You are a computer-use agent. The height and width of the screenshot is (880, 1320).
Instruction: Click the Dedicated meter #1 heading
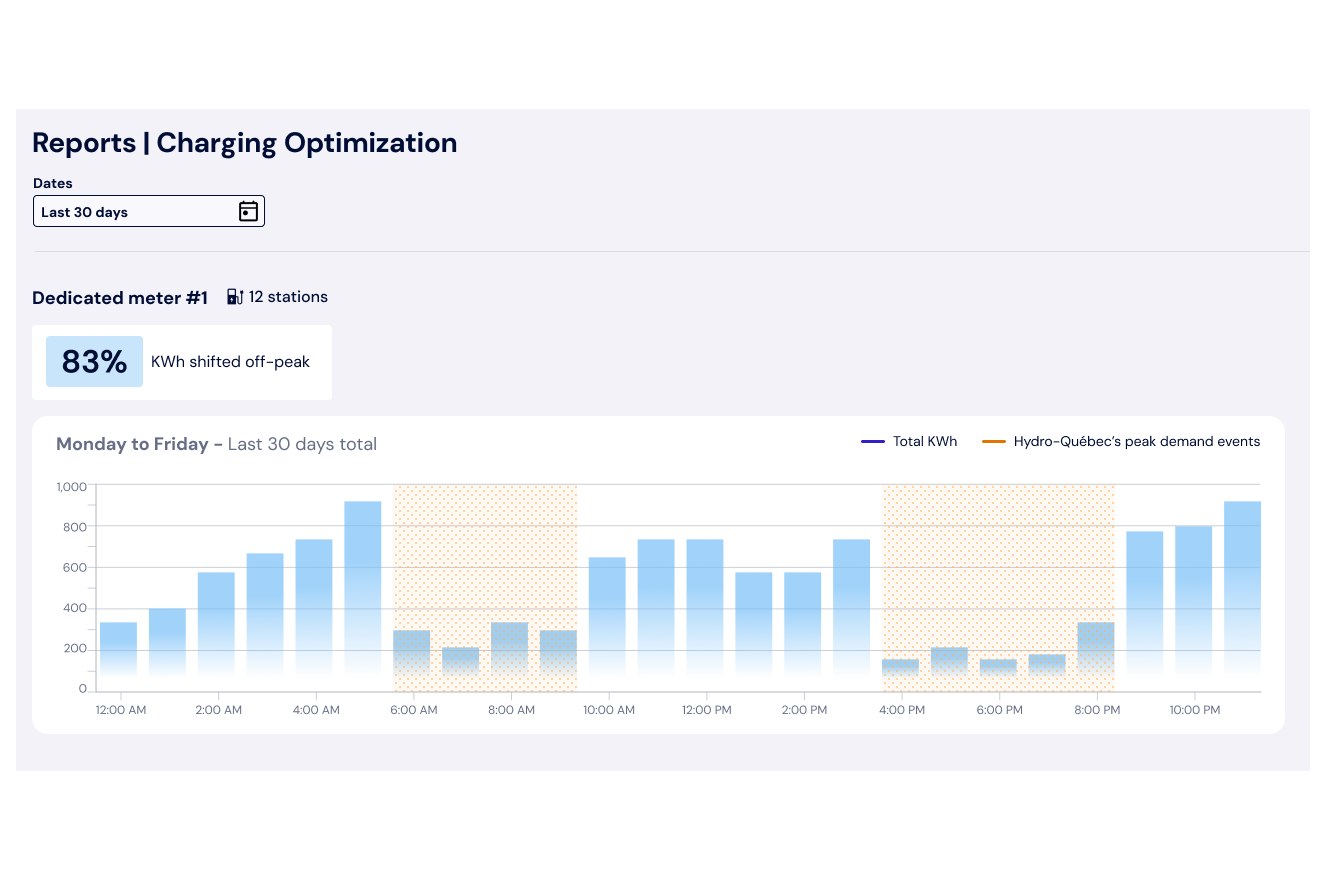tap(120, 297)
